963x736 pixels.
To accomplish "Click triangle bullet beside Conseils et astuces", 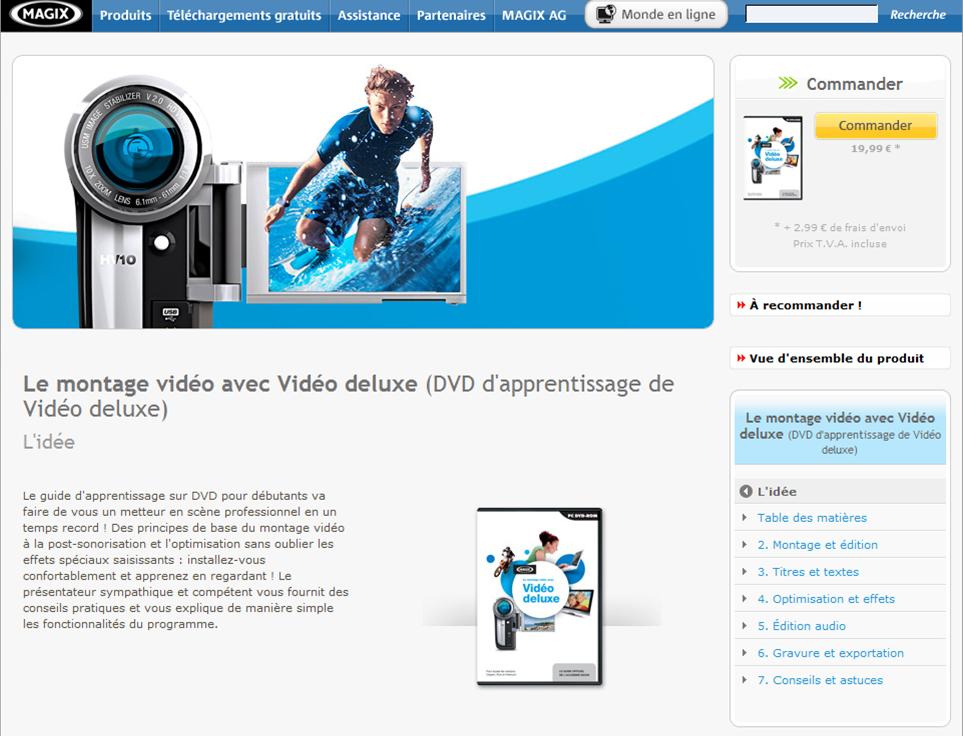I will [x=744, y=680].
